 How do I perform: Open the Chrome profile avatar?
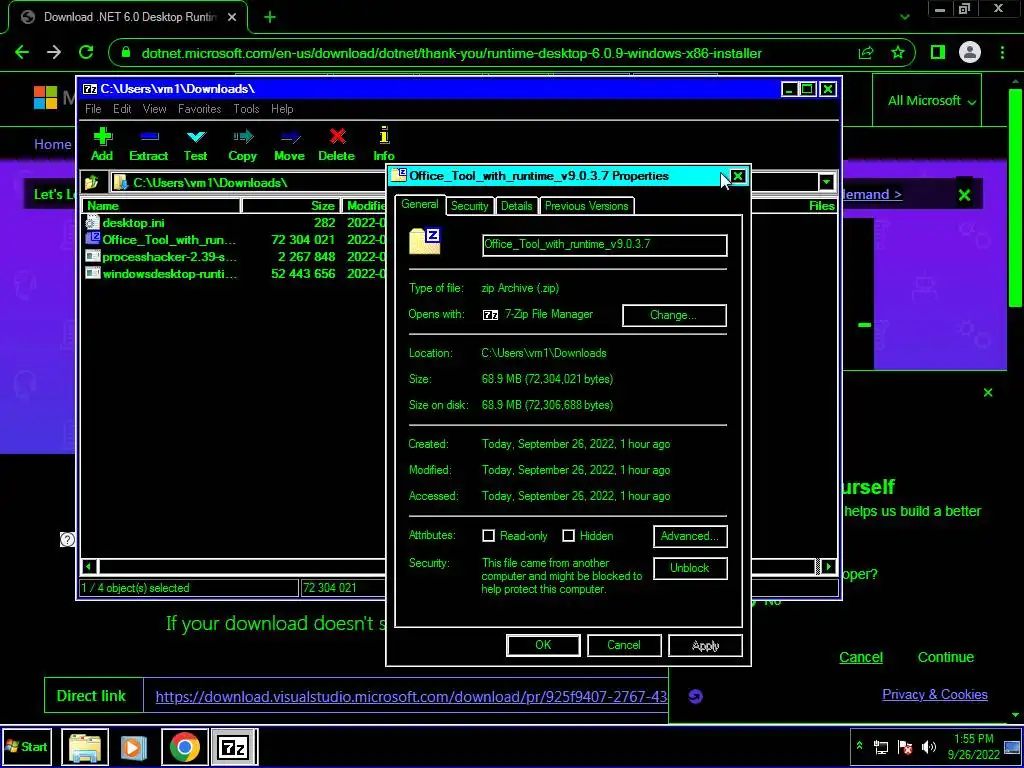click(x=970, y=53)
